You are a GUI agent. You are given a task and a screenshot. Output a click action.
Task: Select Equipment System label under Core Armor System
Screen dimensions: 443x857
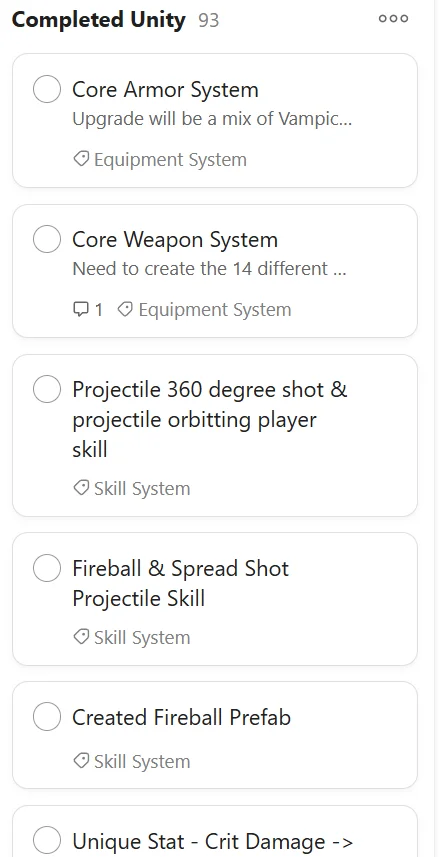click(x=170, y=160)
